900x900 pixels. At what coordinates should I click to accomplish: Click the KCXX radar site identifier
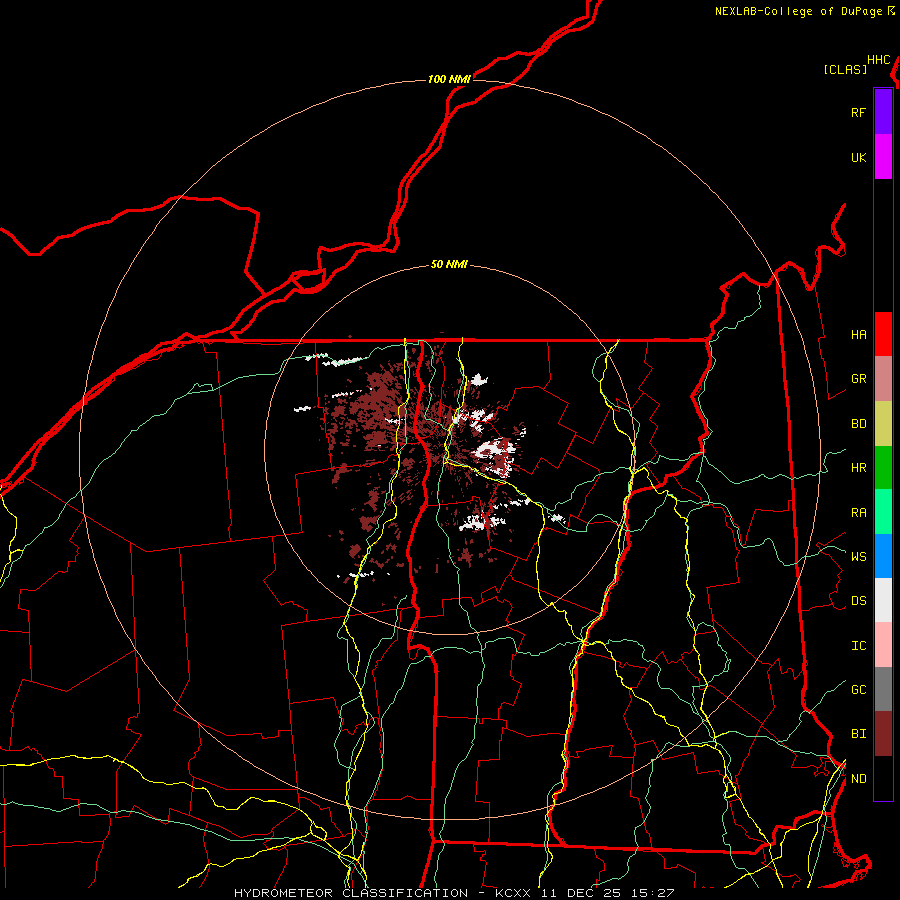(x=513, y=893)
